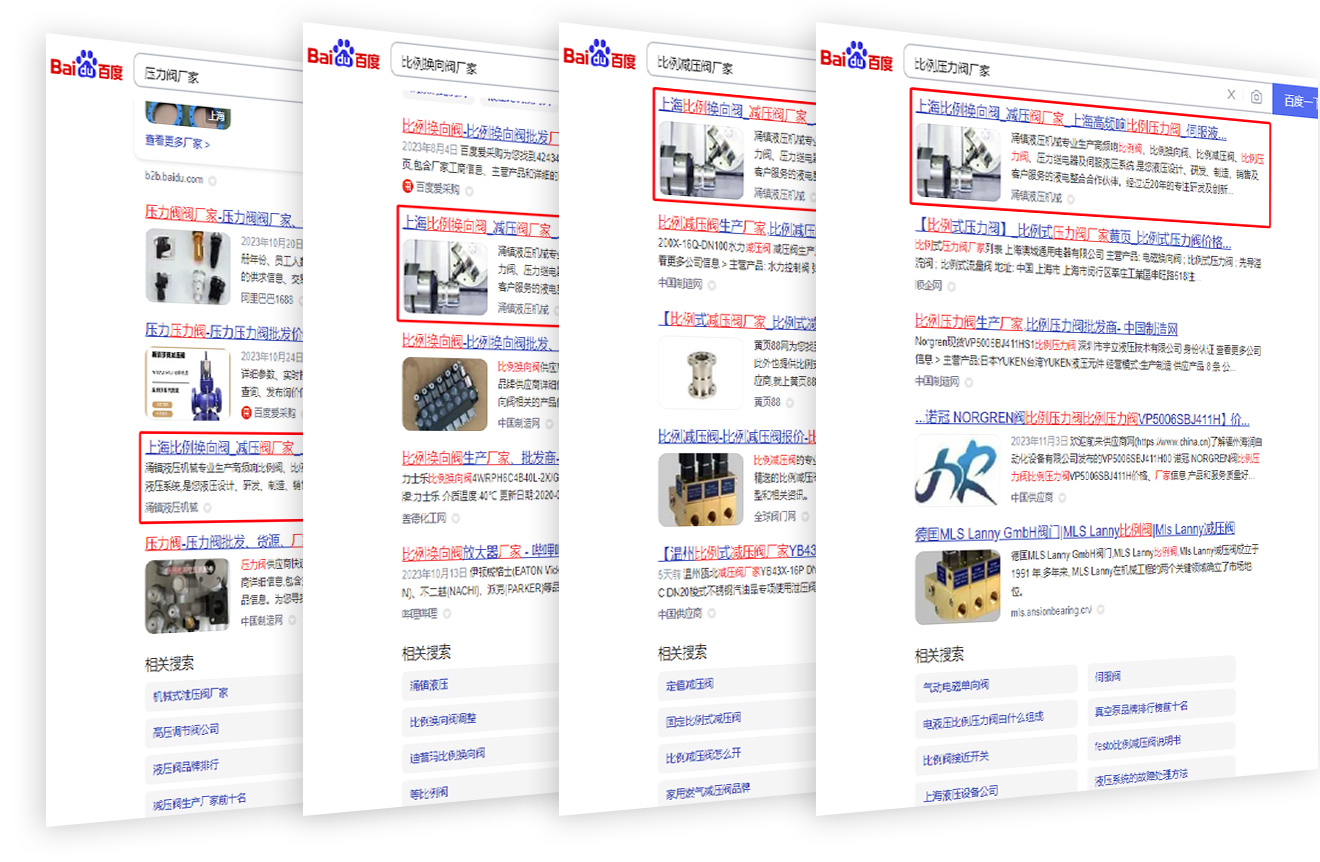Open 比例压力阀生产厂家_比例压力阀批发商-中国制造网 result
The image size is (1320, 862).
click(1046, 326)
